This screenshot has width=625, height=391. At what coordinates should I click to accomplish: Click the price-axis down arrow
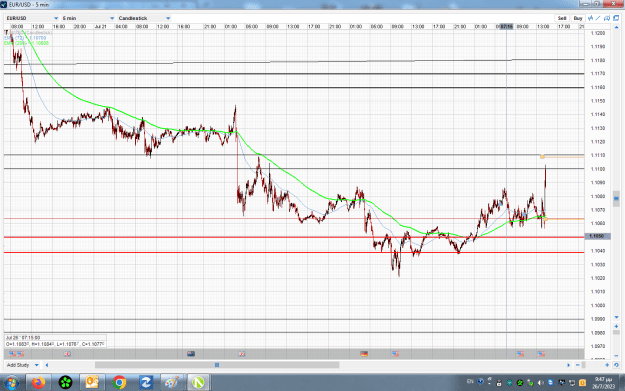click(616, 318)
